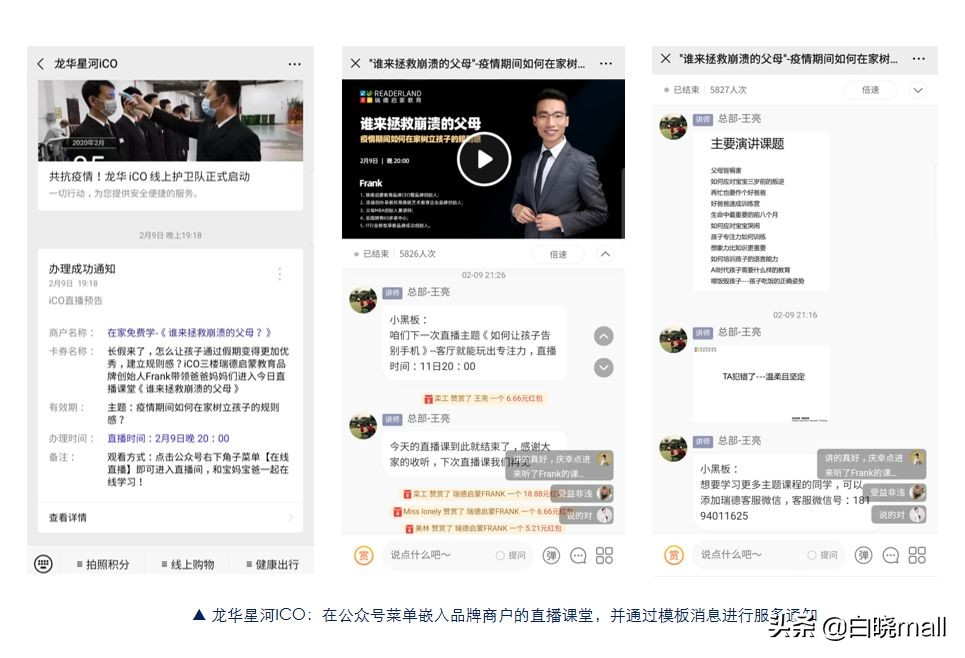Open the grid menu icon on the right screen

pyautogui.click(x=918, y=555)
